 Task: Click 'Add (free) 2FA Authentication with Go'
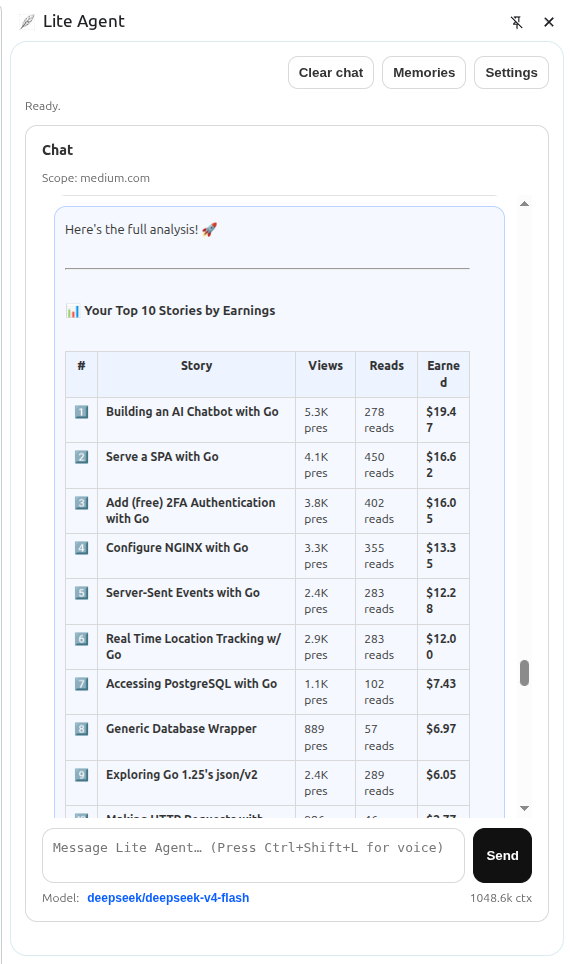(191, 510)
